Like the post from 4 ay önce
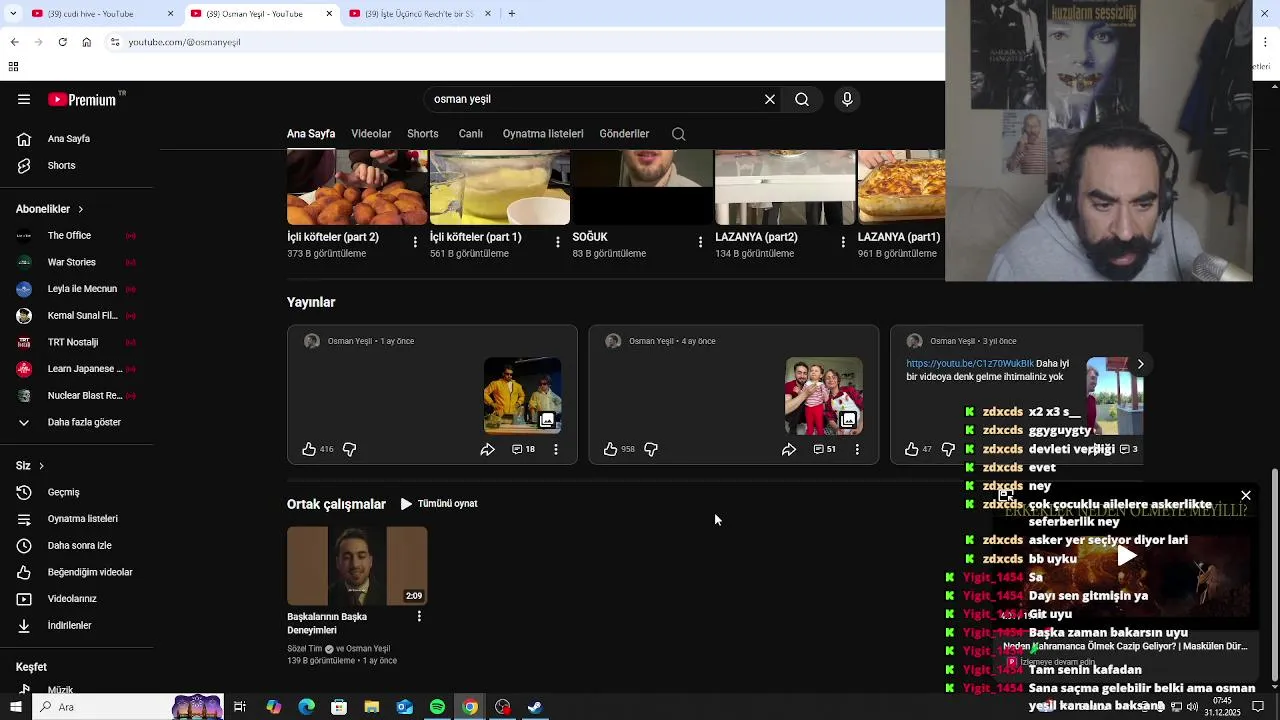The height and width of the screenshot is (720, 1280). coord(610,449)
